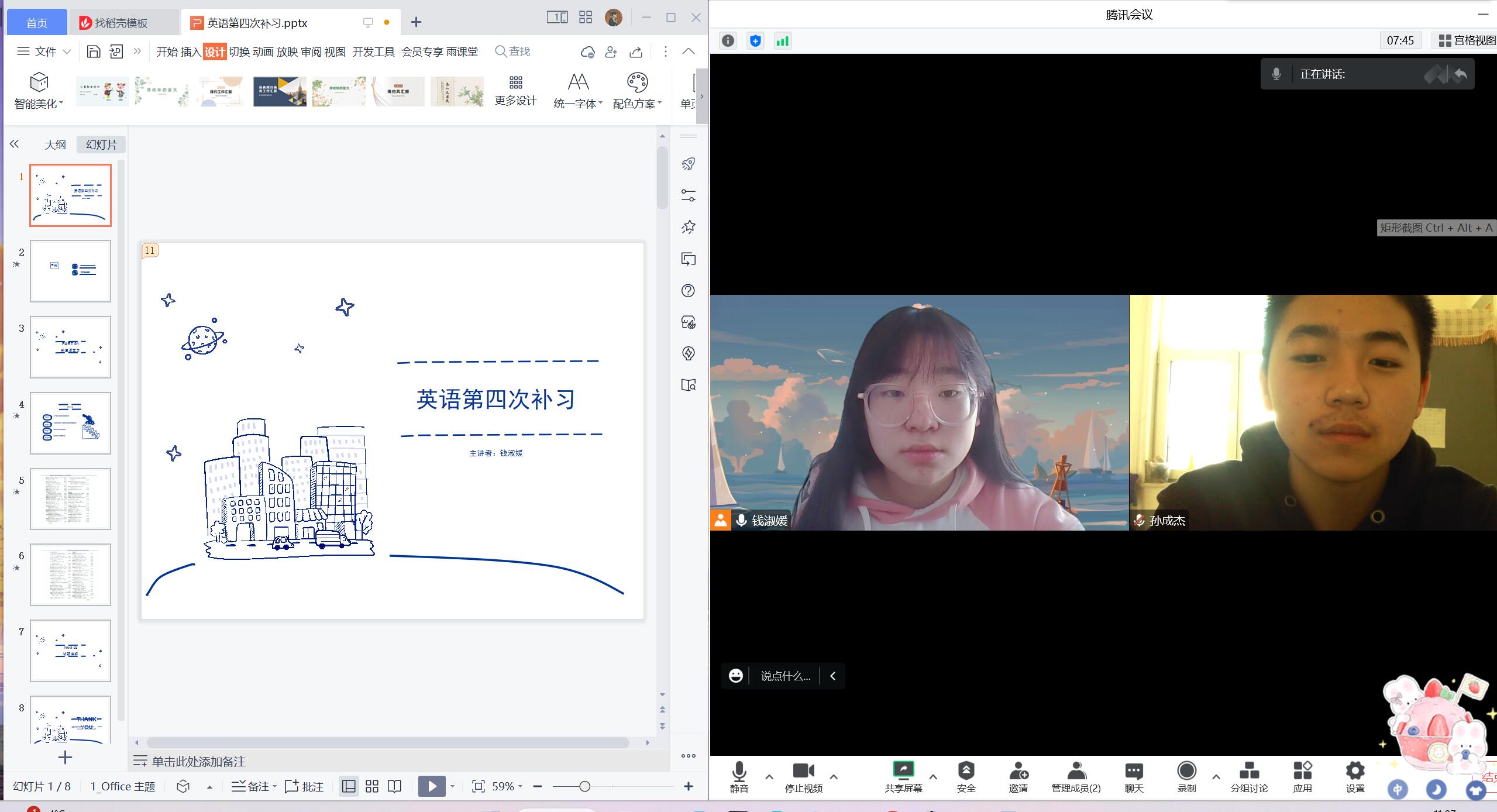Click More Designs (更多设计) grid icon
This screenshot has height=812, width=1497.
point(515,91)
